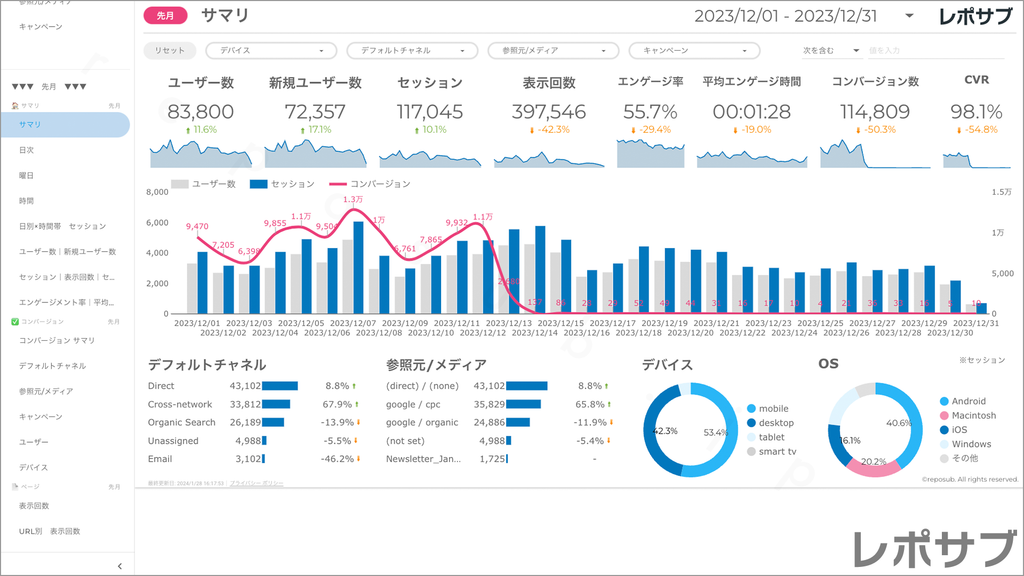The width and height of the screenshot is (1024, 576).
Task: Expand the デフォルトチャネル filter dropdown
Action: point(412,50)
